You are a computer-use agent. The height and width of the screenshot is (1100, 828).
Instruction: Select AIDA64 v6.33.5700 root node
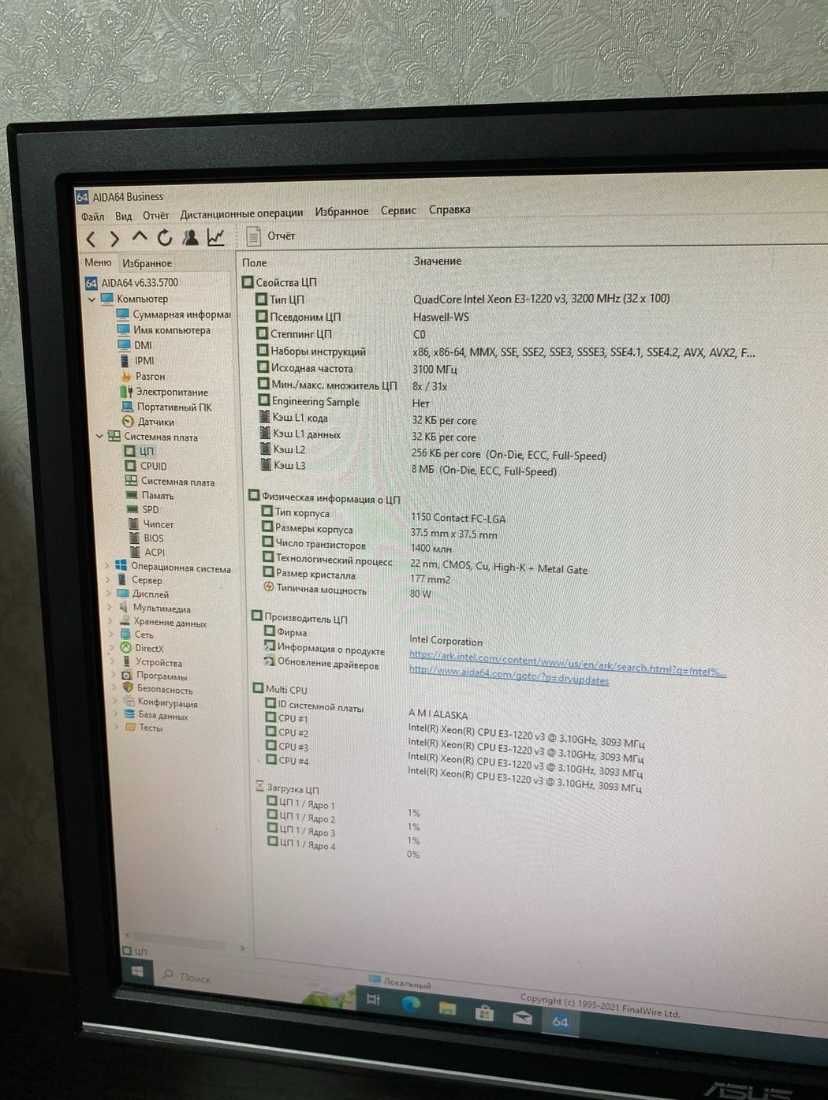[x=132, y=283]
